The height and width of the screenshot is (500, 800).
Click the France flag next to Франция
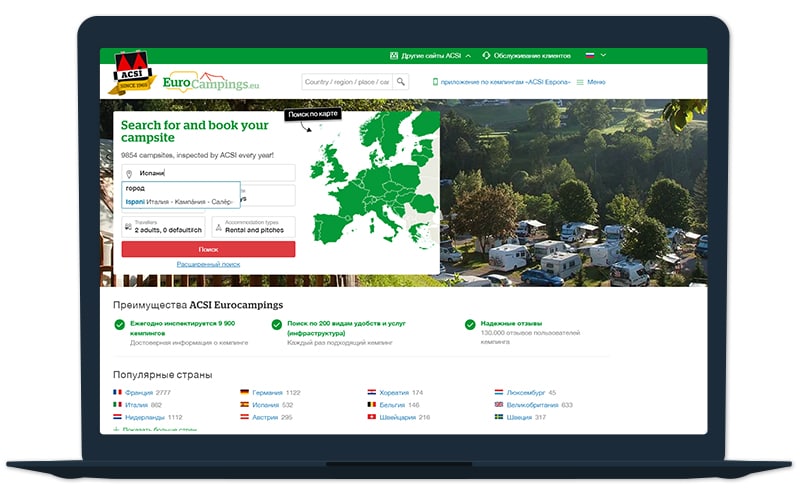click(117, 392)
